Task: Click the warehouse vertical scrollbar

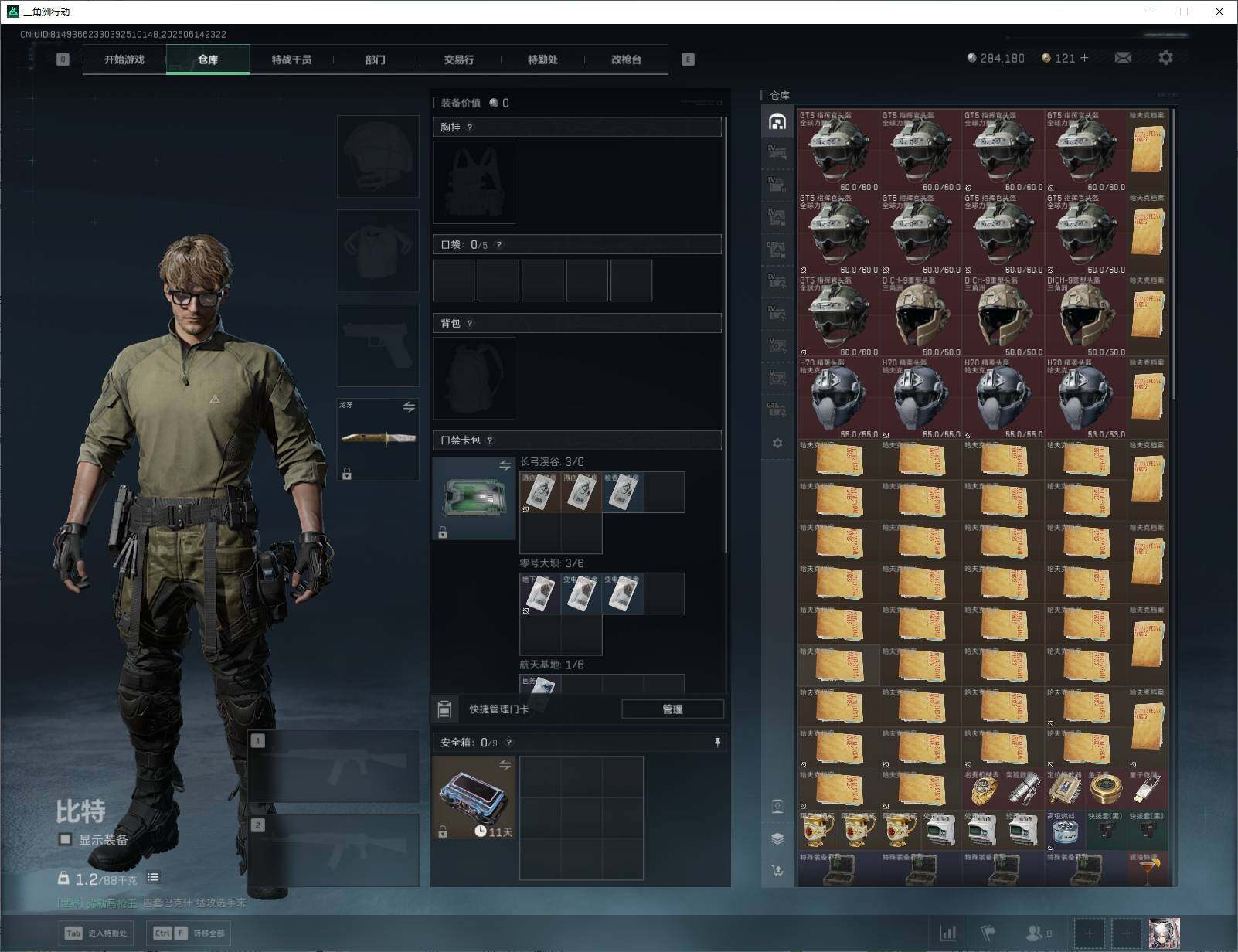Action: pyautogui.click(x=1174, y=255)
